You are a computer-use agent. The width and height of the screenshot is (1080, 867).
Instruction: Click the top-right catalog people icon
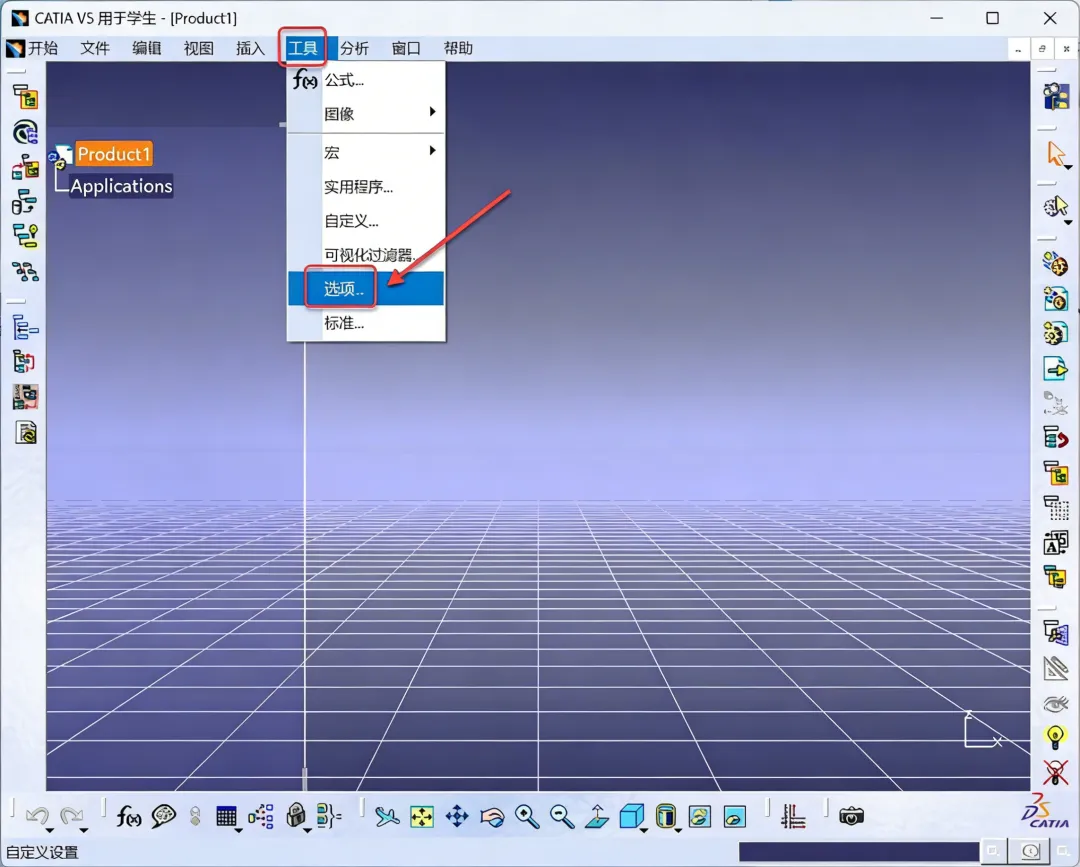[1056, 97]
